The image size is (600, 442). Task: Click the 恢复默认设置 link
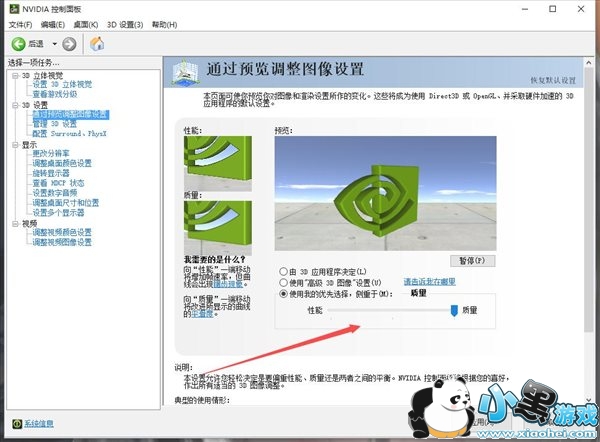[x=553, y=80]
